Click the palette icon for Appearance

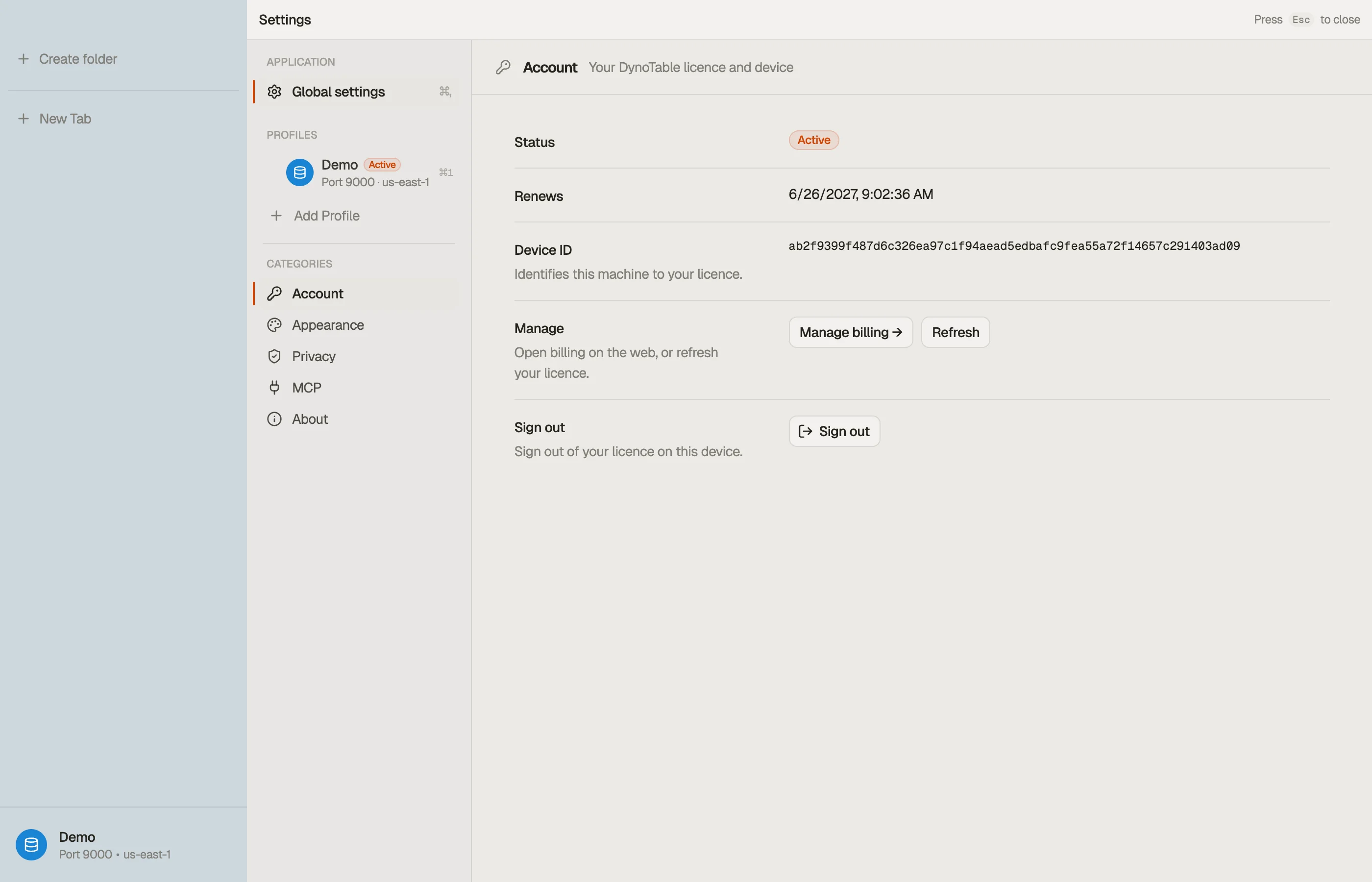coord(274,325)
